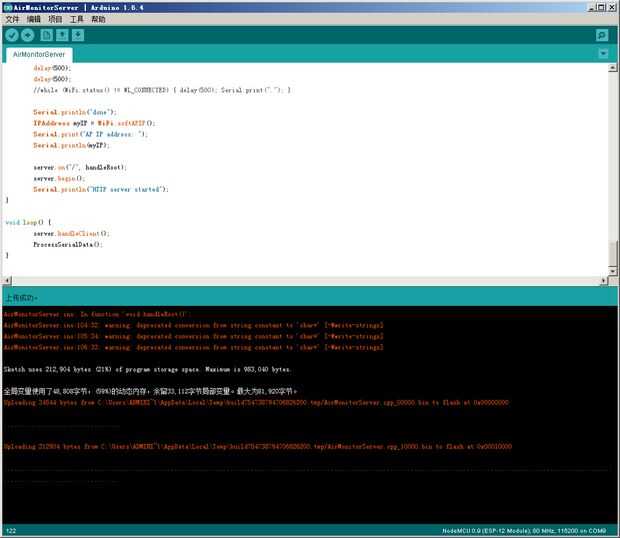Open the Serial Monitor magnifier icon
This screenshot has height=538, width=620.
click(602, 35)
